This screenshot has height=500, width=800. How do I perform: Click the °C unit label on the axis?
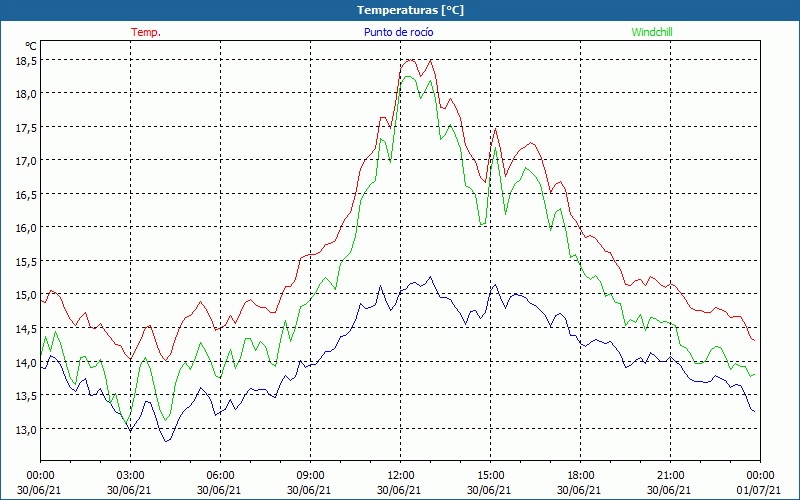click(x=31, y=46)
